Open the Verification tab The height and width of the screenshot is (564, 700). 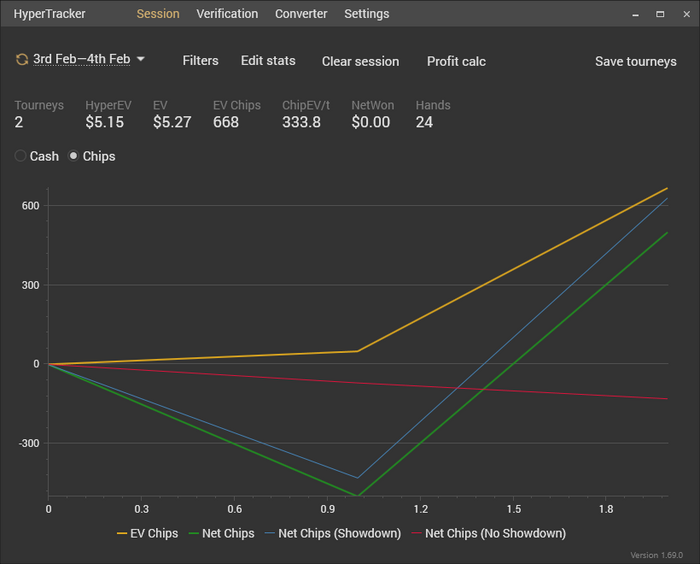click(x=227, y=14)
